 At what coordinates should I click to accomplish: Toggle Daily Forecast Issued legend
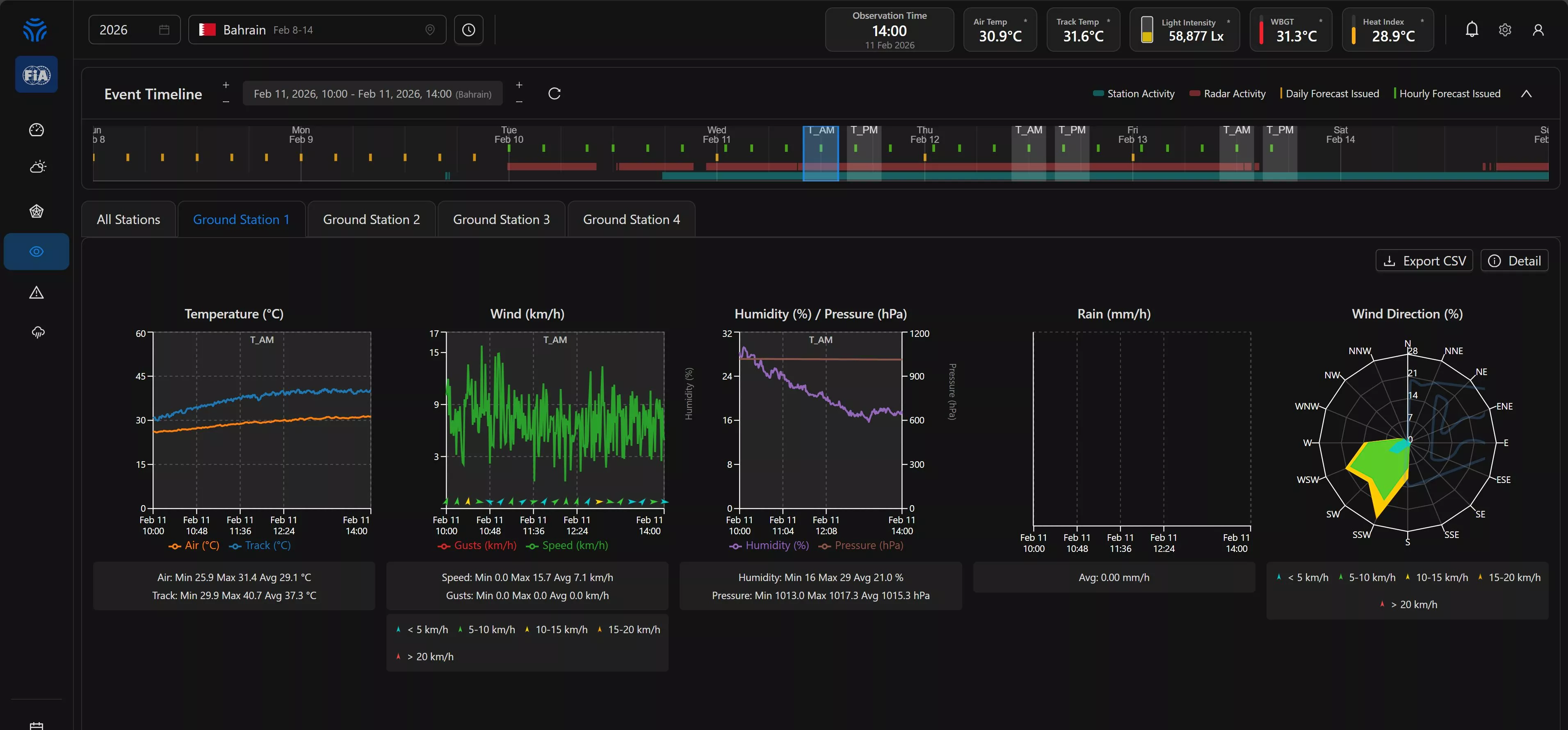pyautogui.click(x=1329, y=94)
